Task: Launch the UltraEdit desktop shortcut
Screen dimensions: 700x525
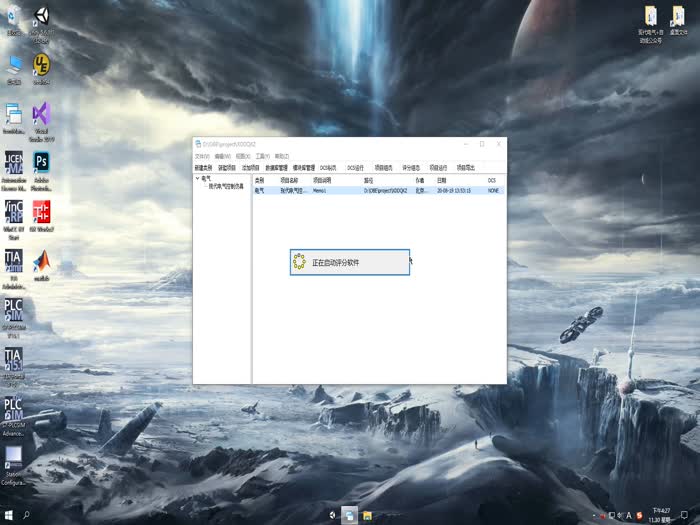Action: [x=41, y=66]
